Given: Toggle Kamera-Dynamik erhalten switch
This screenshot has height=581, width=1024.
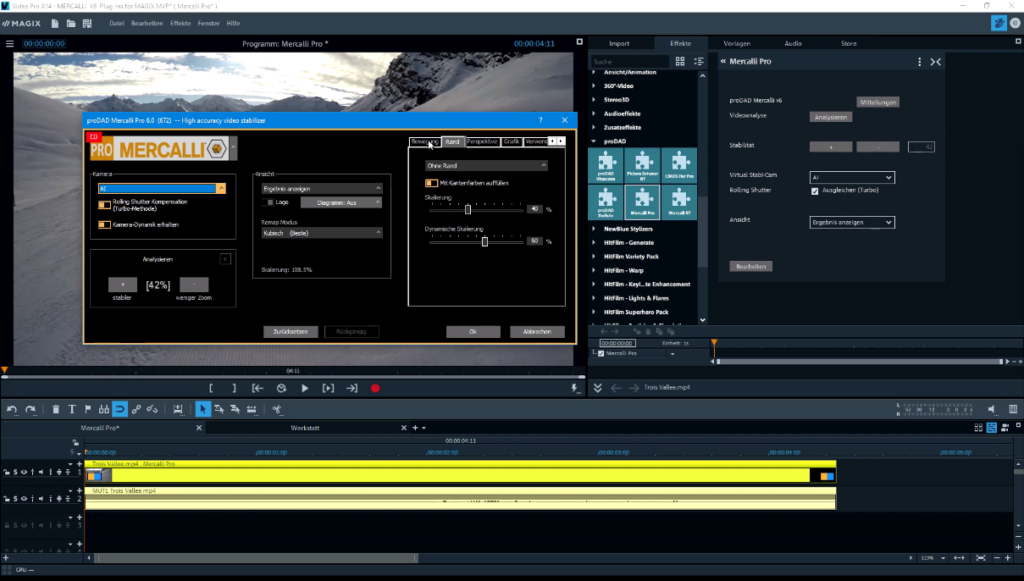Looking at the screenshot, I should [104, 225].
